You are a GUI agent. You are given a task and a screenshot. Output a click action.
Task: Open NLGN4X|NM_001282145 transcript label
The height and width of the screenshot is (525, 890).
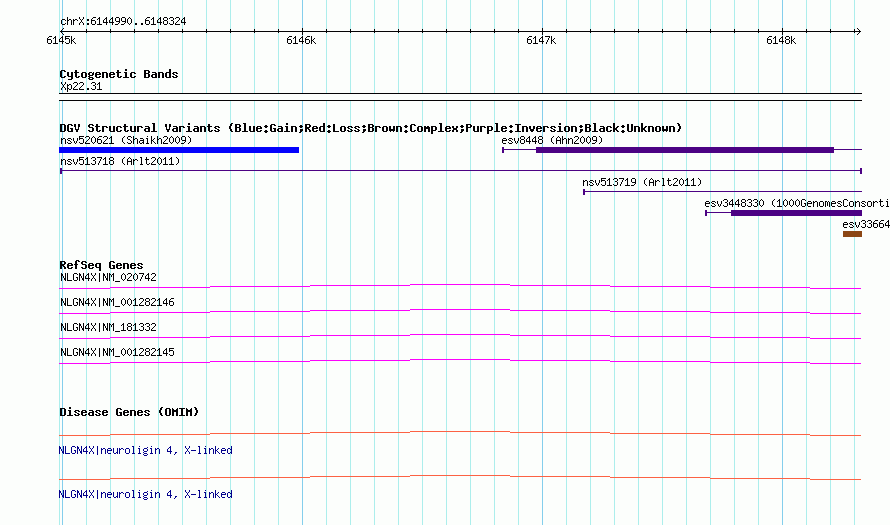[117, 352]
